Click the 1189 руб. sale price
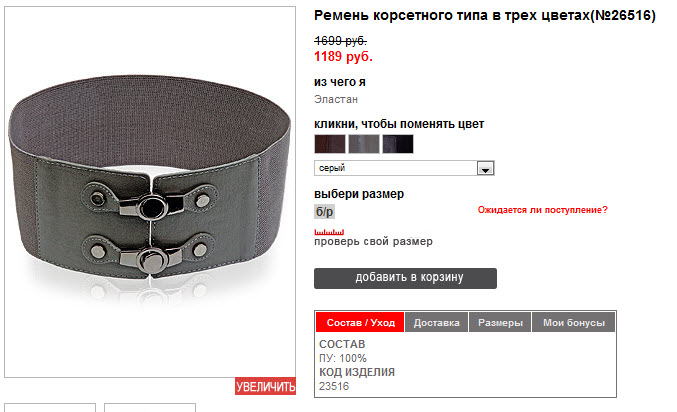 tap(343, 56)
